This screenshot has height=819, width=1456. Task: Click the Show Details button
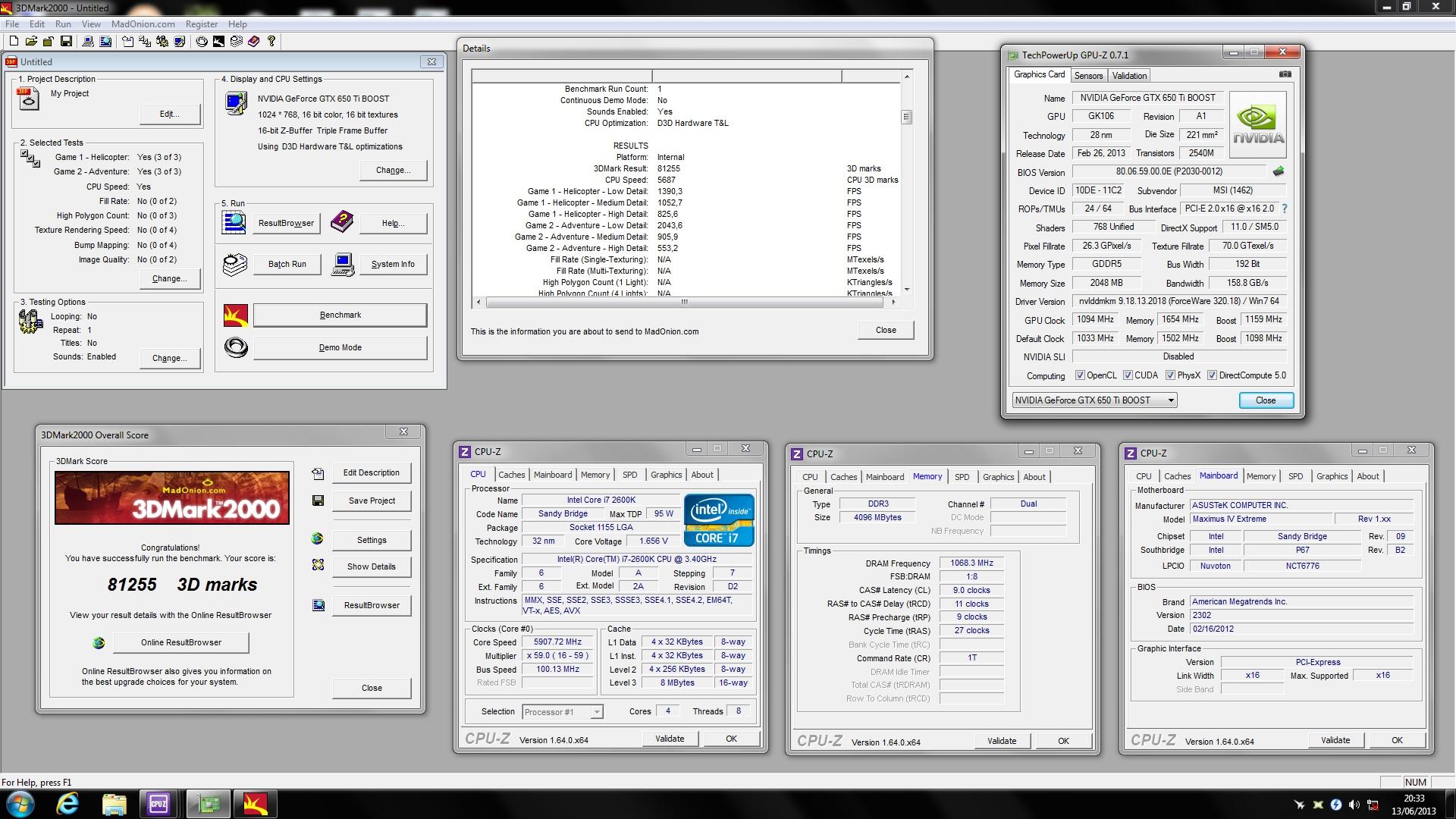[372, 566]
